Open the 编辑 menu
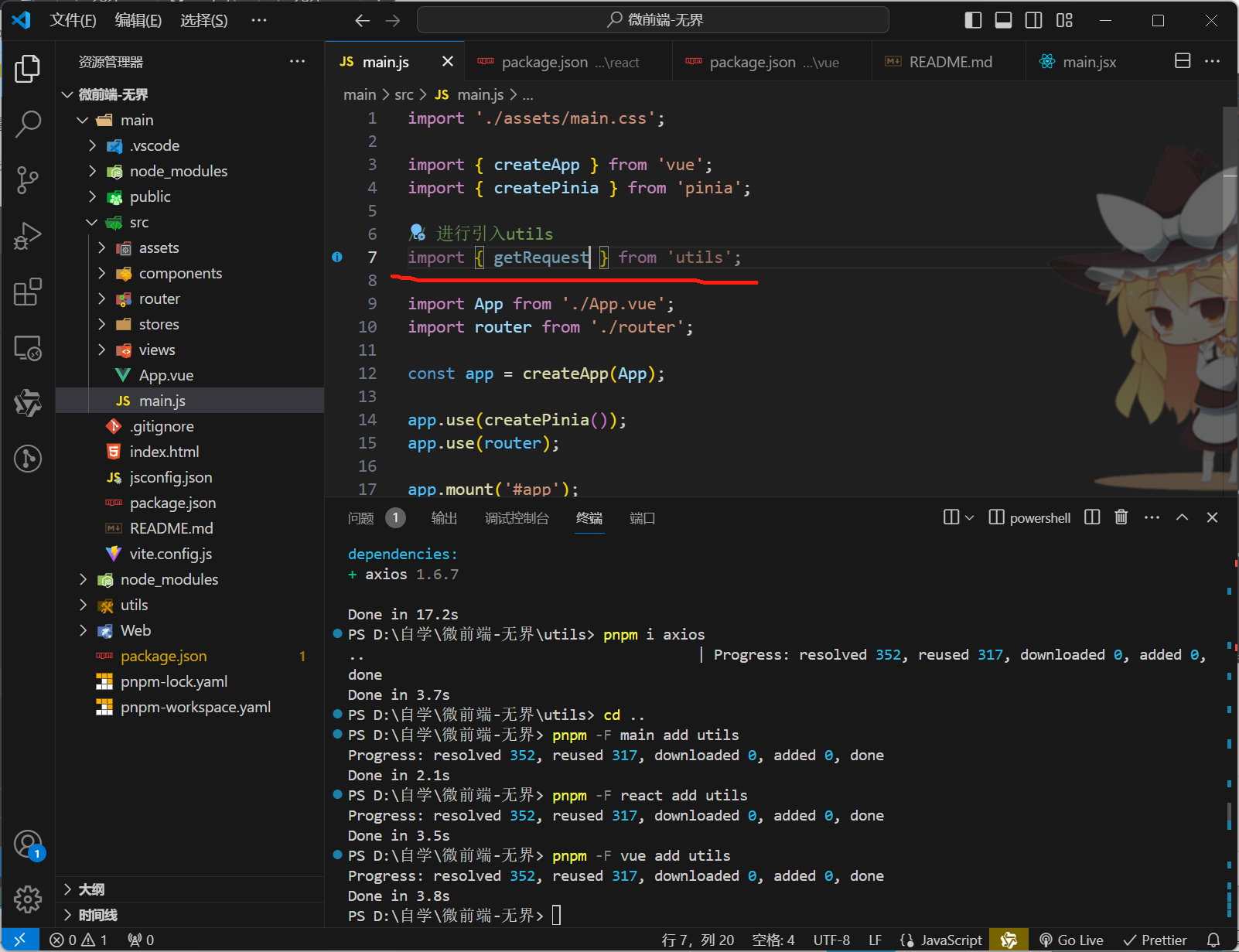1239x952 pixels. click(x=138, y=20)
